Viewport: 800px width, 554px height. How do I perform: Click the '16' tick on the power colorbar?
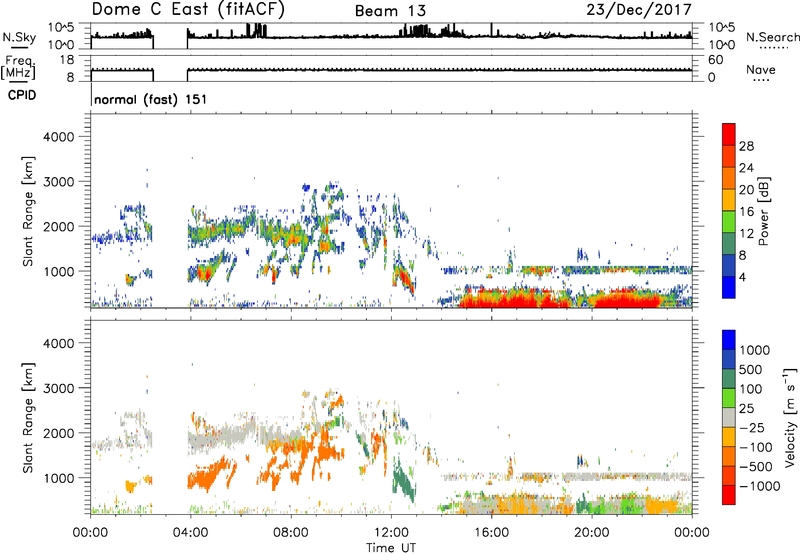[x=746, y=212]
